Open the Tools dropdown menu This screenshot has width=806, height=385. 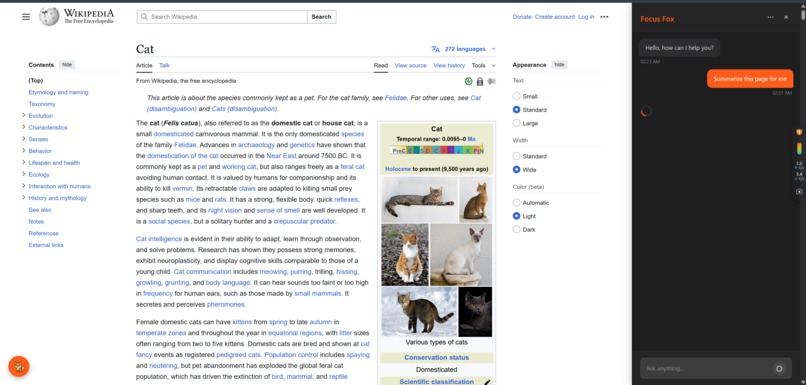coord(483,65)
